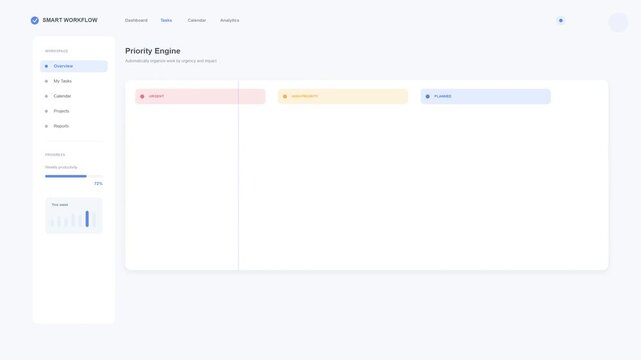Select the Urgent column header

coord(200,96)
